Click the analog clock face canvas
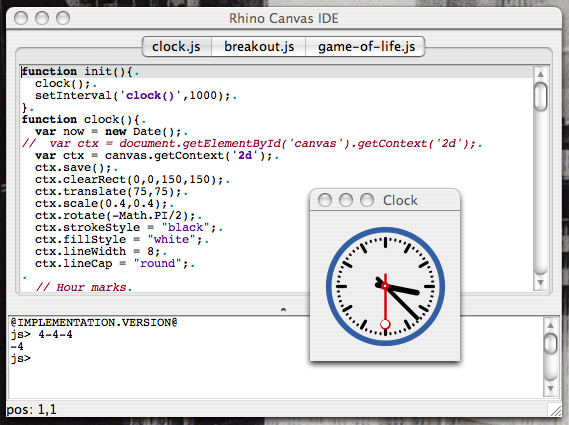The width and height of the screenshot is (569, 425). coord(385,286)
